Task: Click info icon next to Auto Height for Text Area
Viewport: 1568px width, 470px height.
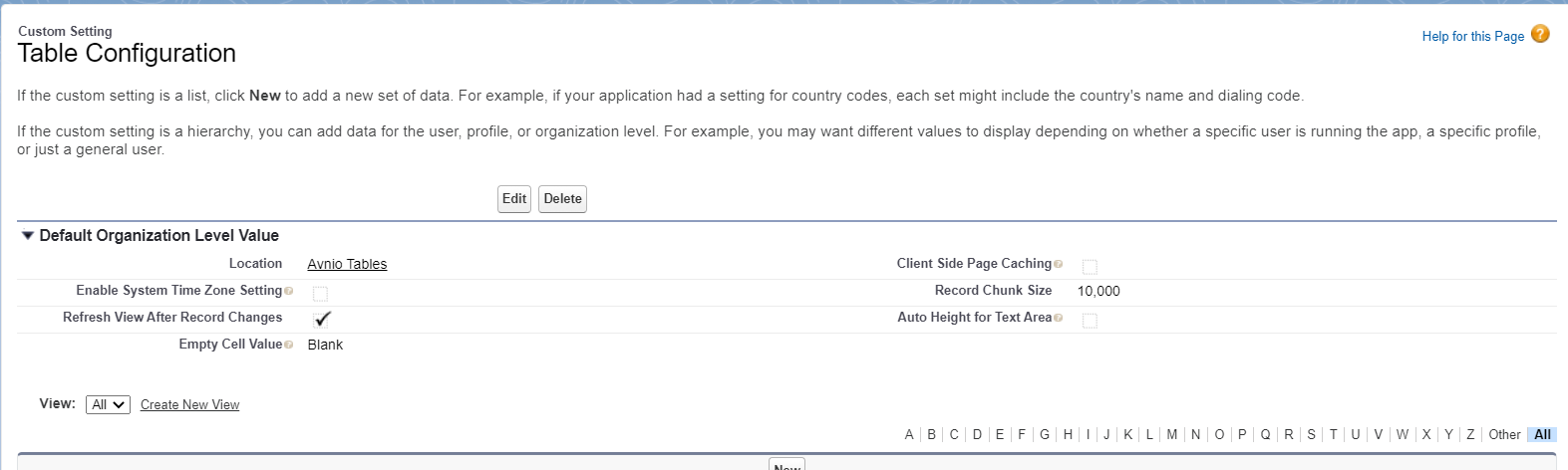Action: click(x=1059, y=318)
